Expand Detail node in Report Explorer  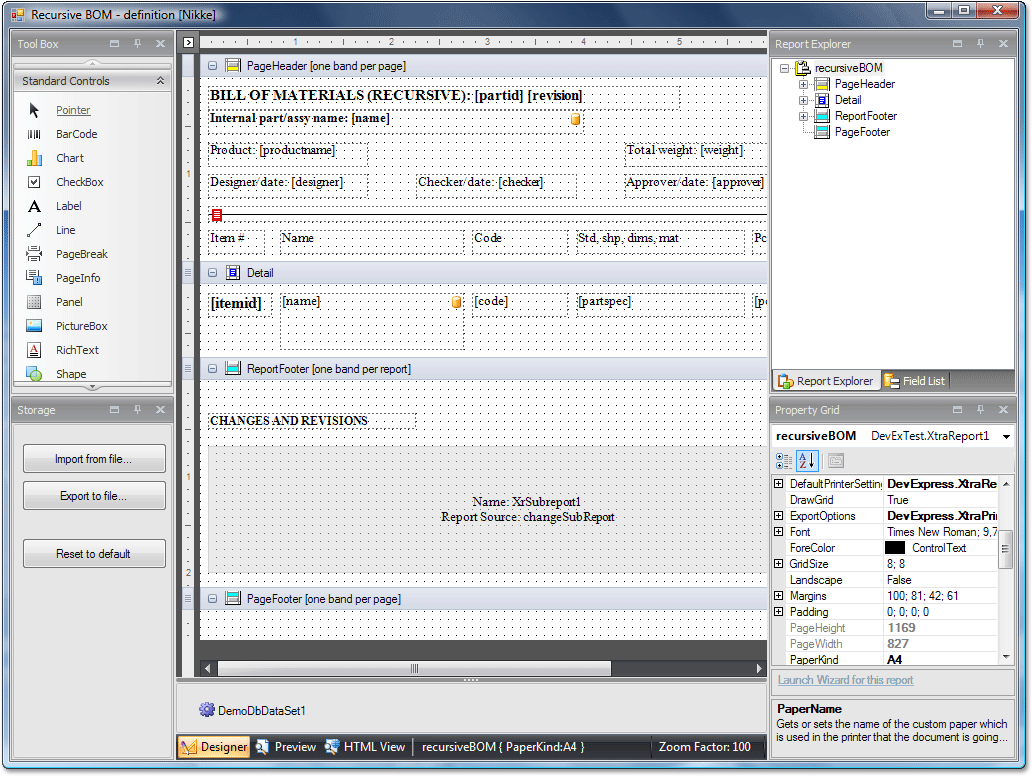(x=803, y=100)
